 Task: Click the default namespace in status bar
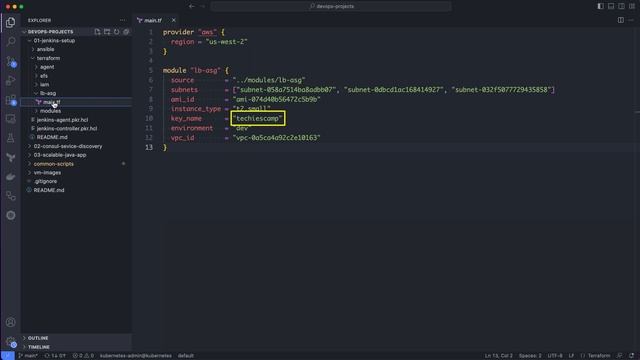click(186, 356)
